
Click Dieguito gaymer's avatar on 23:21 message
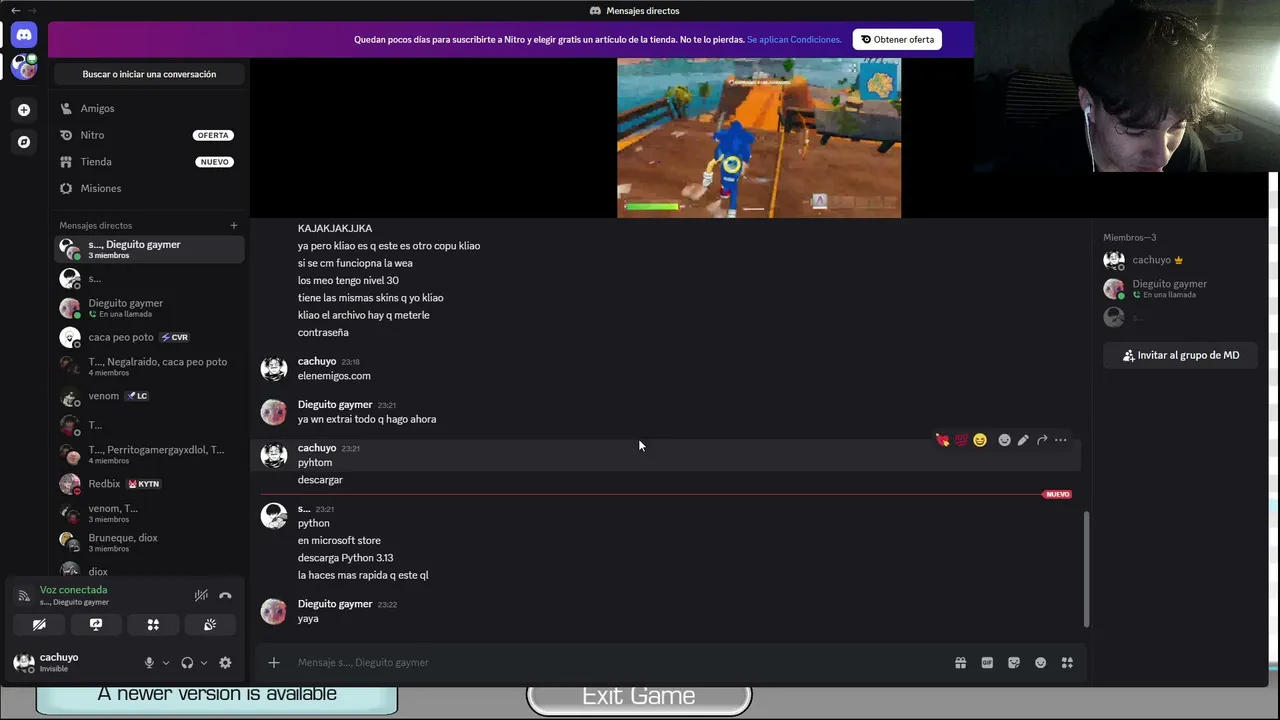[x=274, y=411]
